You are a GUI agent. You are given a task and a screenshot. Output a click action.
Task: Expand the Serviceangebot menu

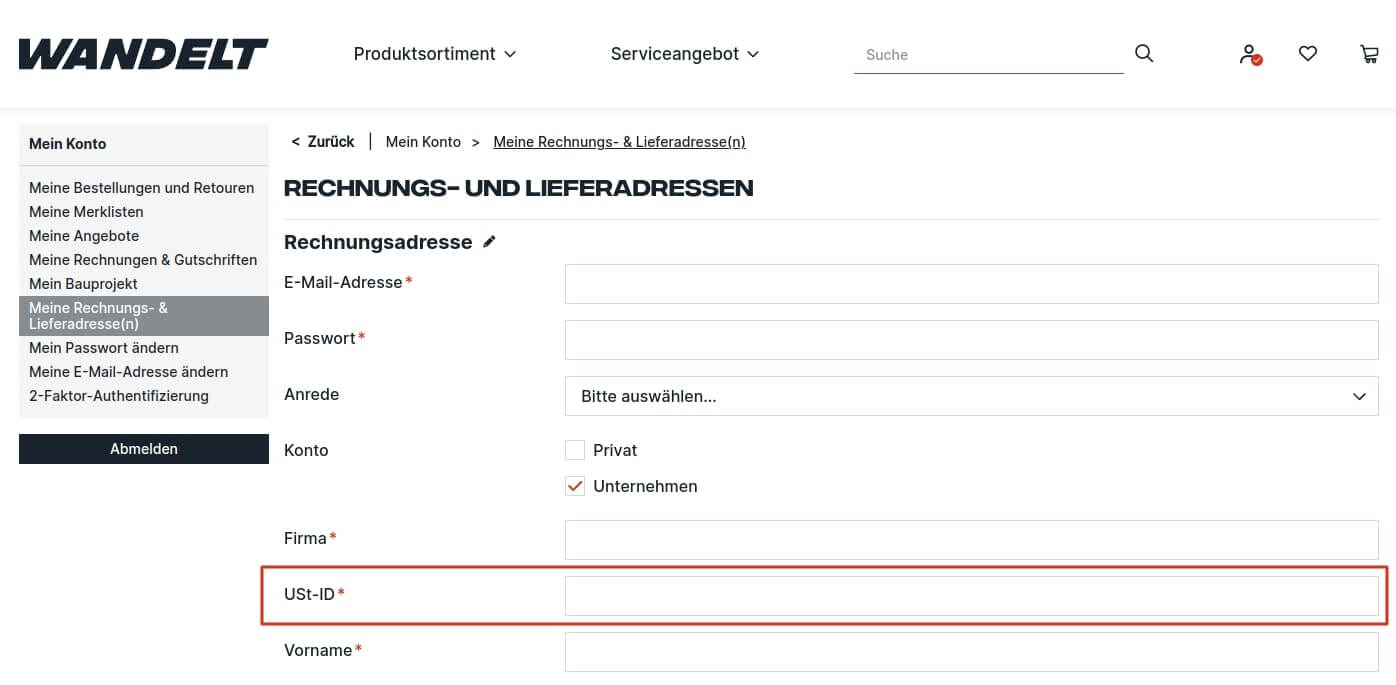[685, 54]
